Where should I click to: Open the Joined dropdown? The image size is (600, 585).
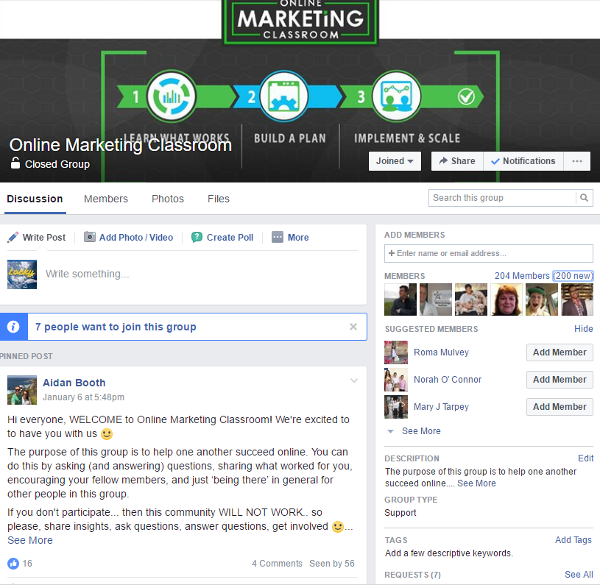pyautogui.click(x=395, y=161)
